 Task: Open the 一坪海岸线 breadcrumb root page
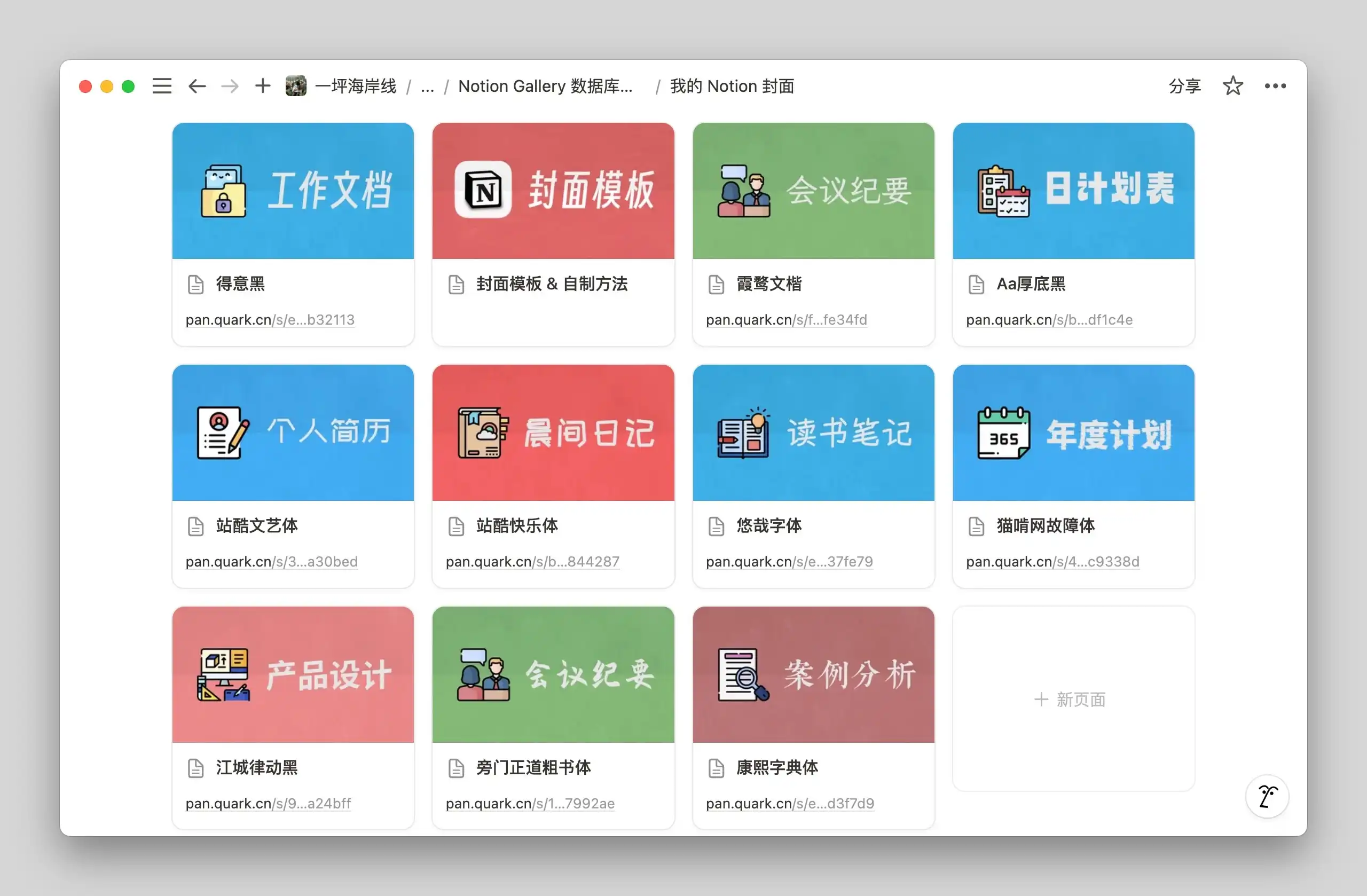click(355, 85)
